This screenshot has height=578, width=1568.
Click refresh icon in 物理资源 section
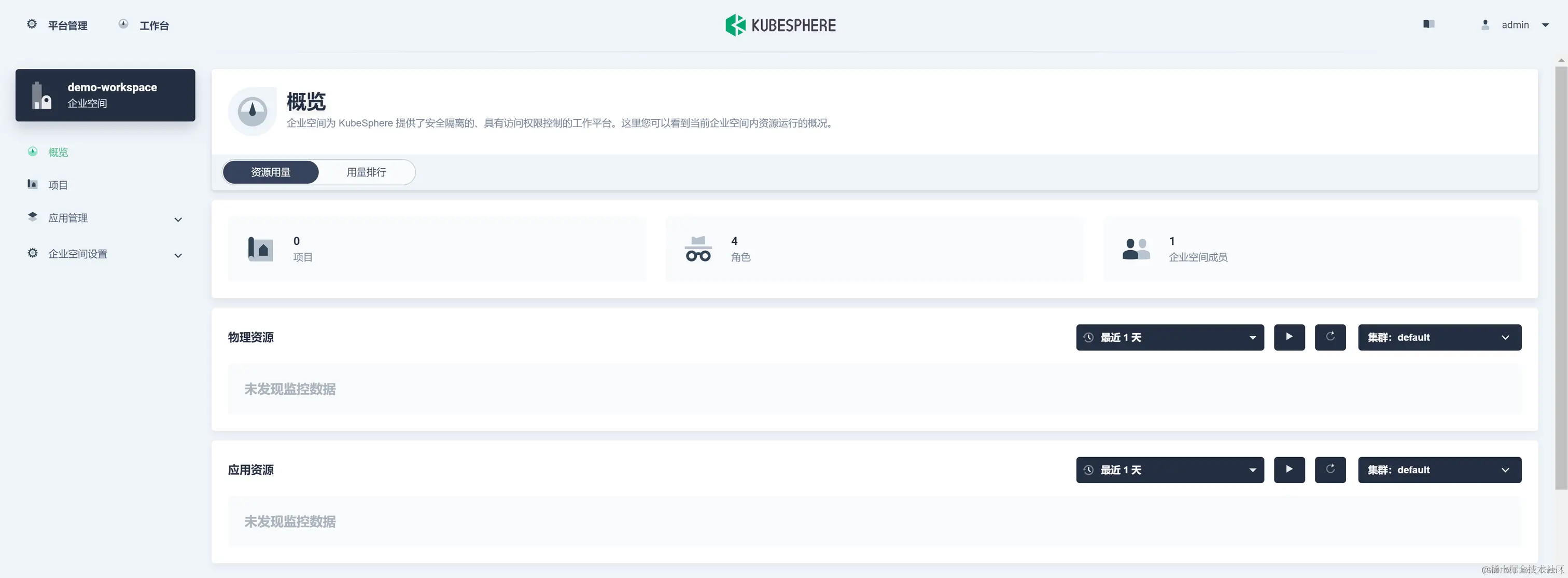pyautogui.click(x=1330, y=337)
